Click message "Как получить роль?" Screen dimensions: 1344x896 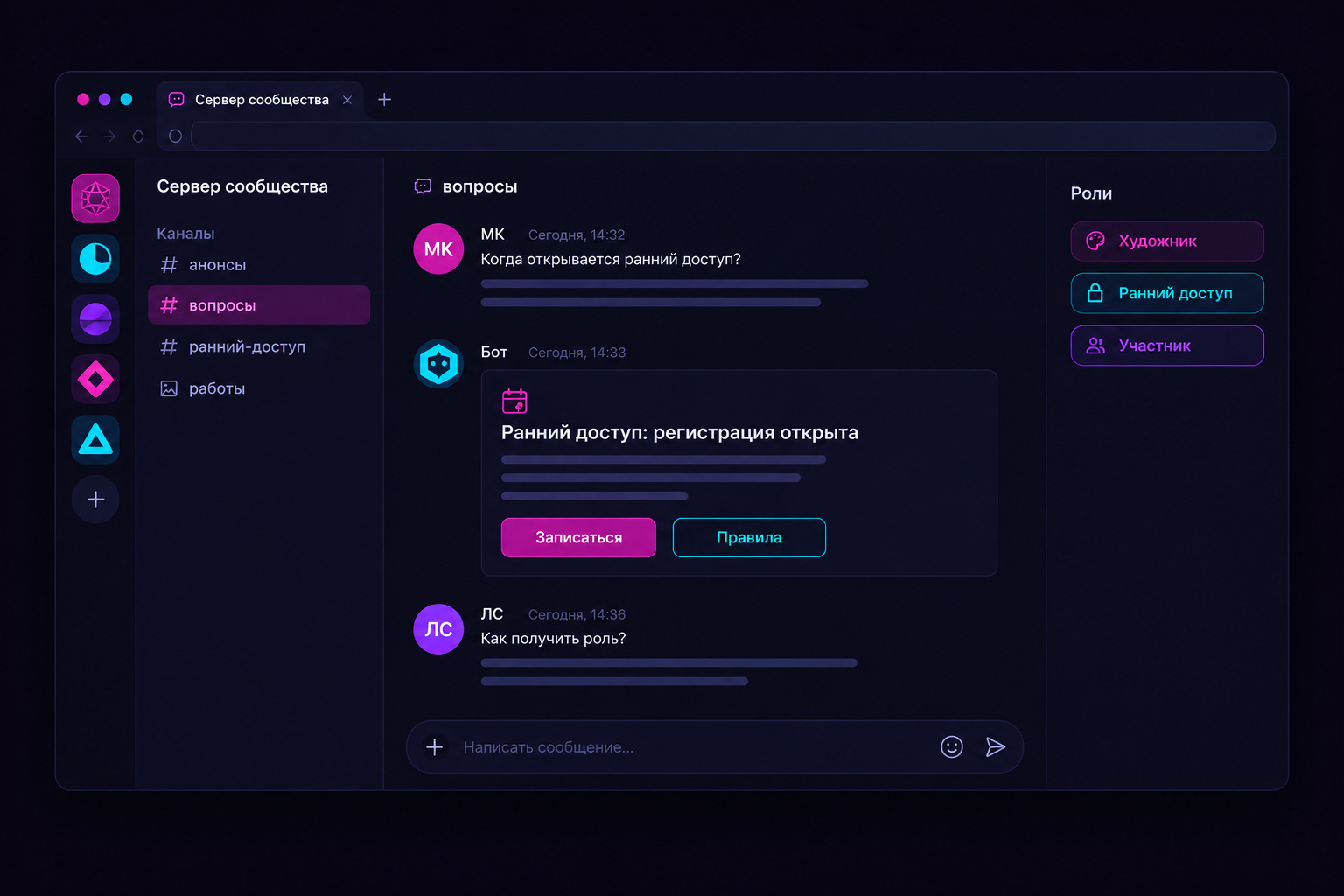[553, 639]
